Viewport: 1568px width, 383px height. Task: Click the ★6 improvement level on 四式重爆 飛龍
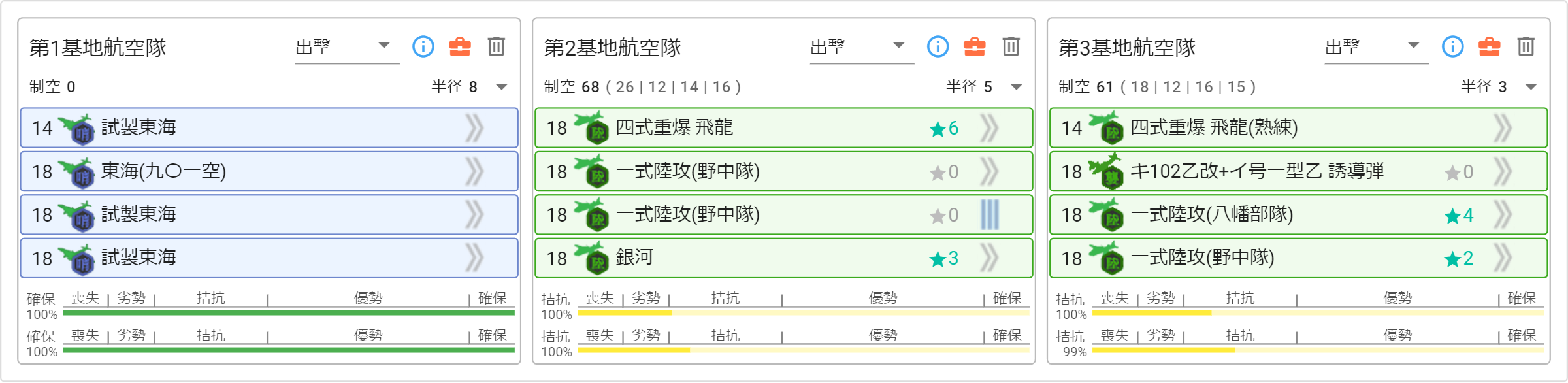[x=944, y=129]
